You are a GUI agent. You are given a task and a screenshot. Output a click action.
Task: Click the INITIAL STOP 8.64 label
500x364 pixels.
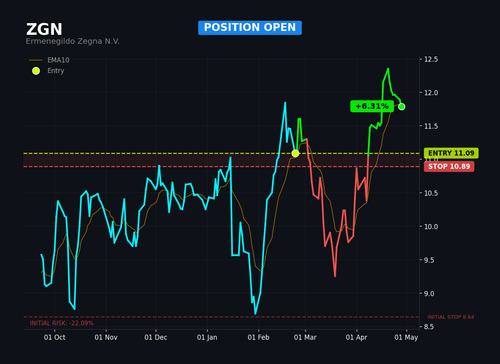tap(451, 317)
